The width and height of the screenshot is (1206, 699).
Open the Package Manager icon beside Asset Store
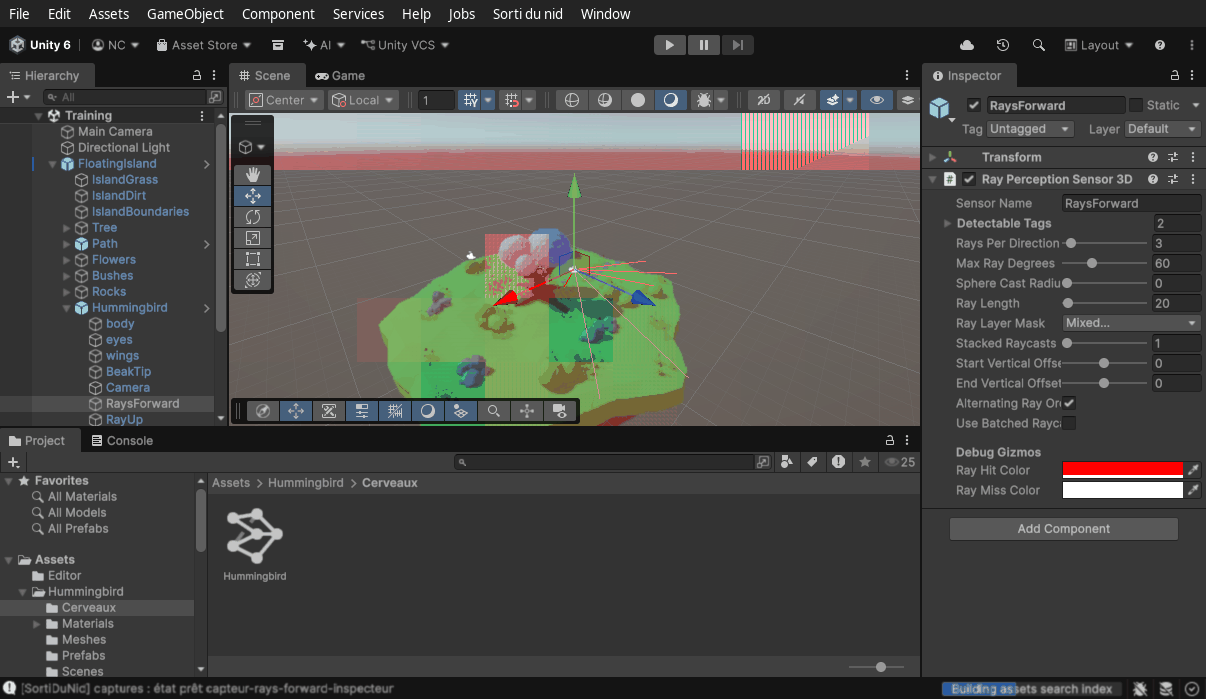pyautogui.click(x=278, y=45)
